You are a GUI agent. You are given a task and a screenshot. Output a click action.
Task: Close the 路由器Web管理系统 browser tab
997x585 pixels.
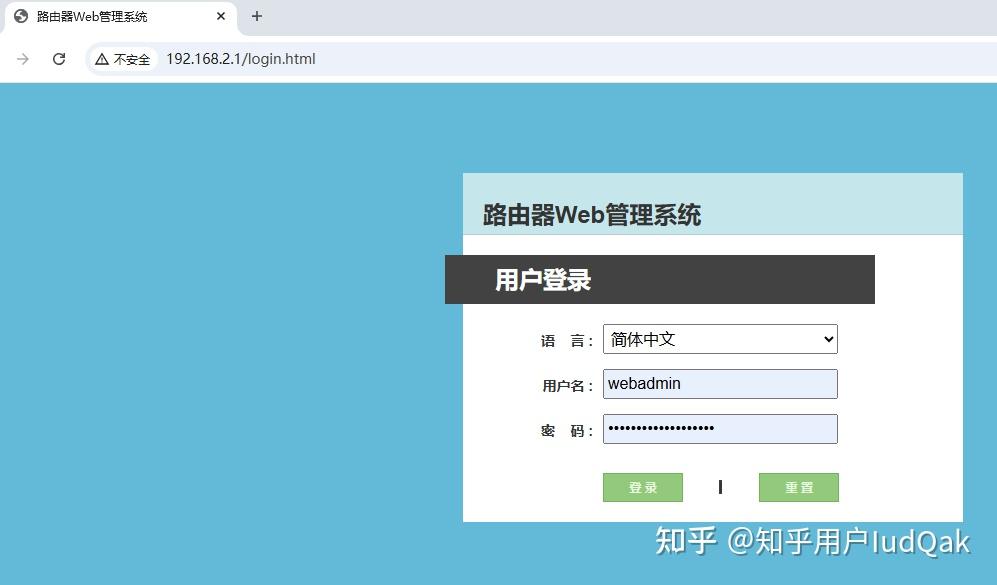tap(220, 16)
